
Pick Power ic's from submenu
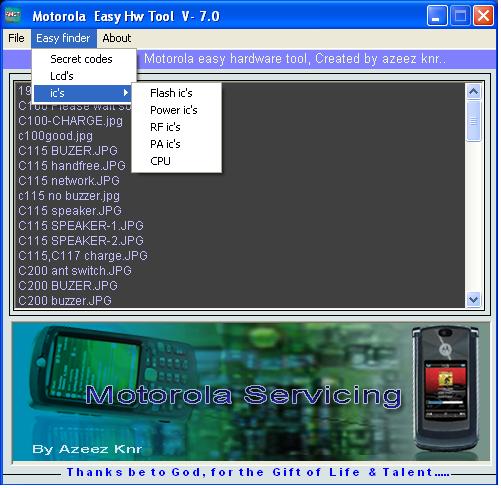tap(174, 110)
